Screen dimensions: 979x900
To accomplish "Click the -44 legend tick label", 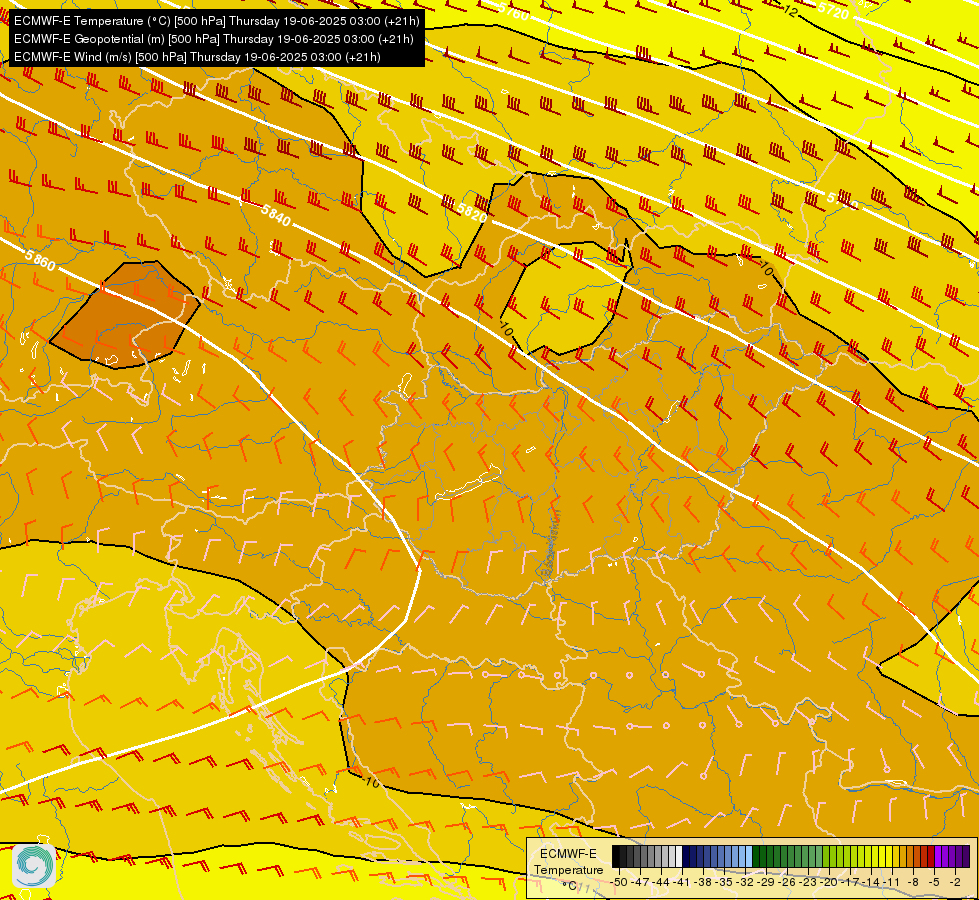I will pyautogui.click(x=661, y=883).
